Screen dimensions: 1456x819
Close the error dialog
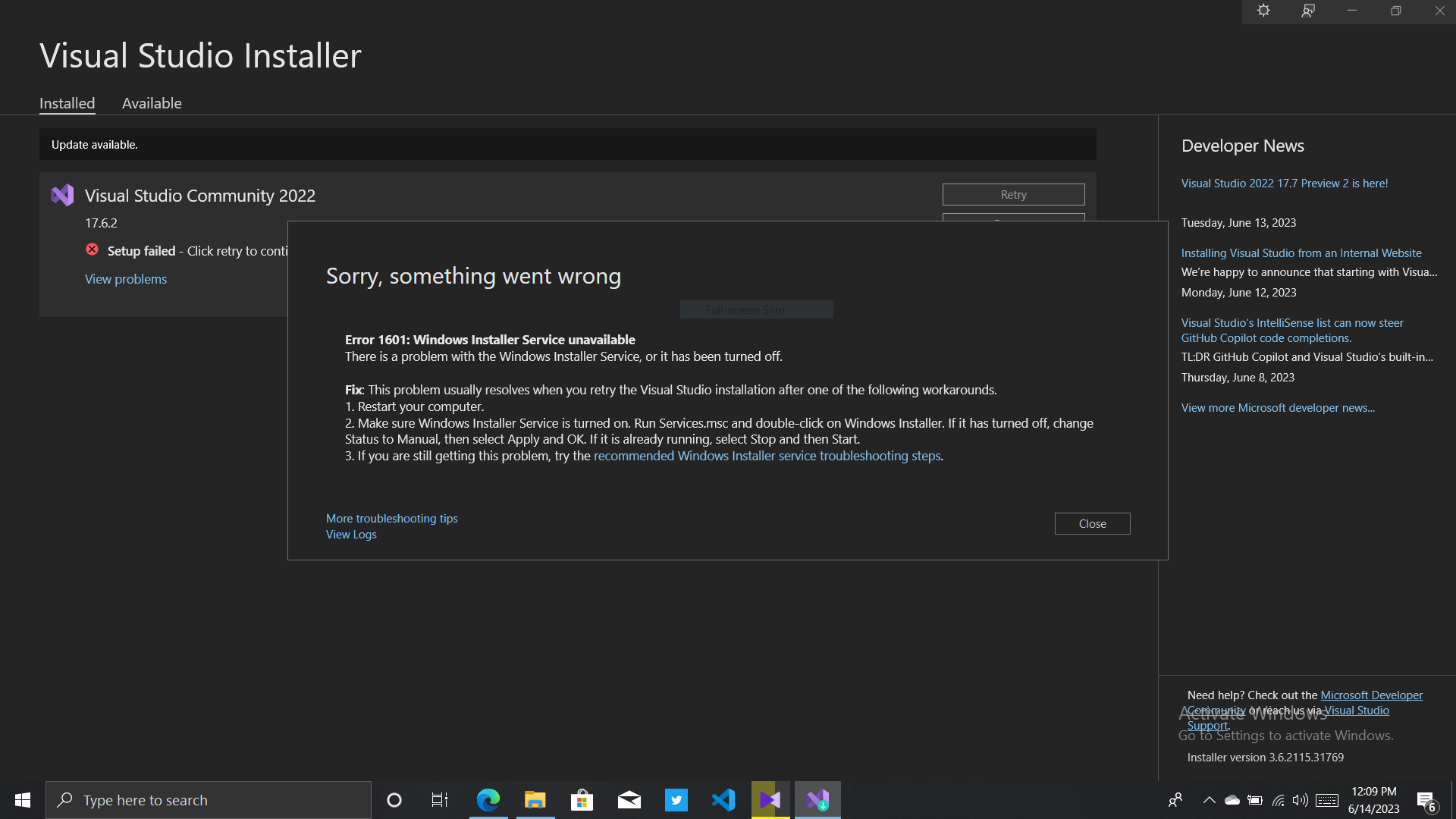[1092, 523]
